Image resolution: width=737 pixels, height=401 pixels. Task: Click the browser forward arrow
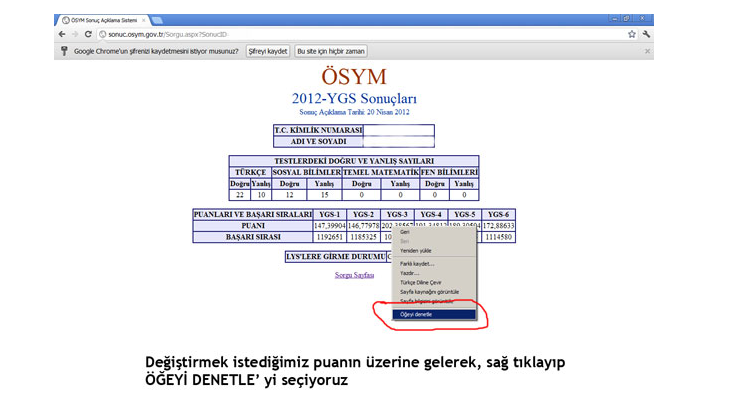pyautogui.click(x=75, y=34)
